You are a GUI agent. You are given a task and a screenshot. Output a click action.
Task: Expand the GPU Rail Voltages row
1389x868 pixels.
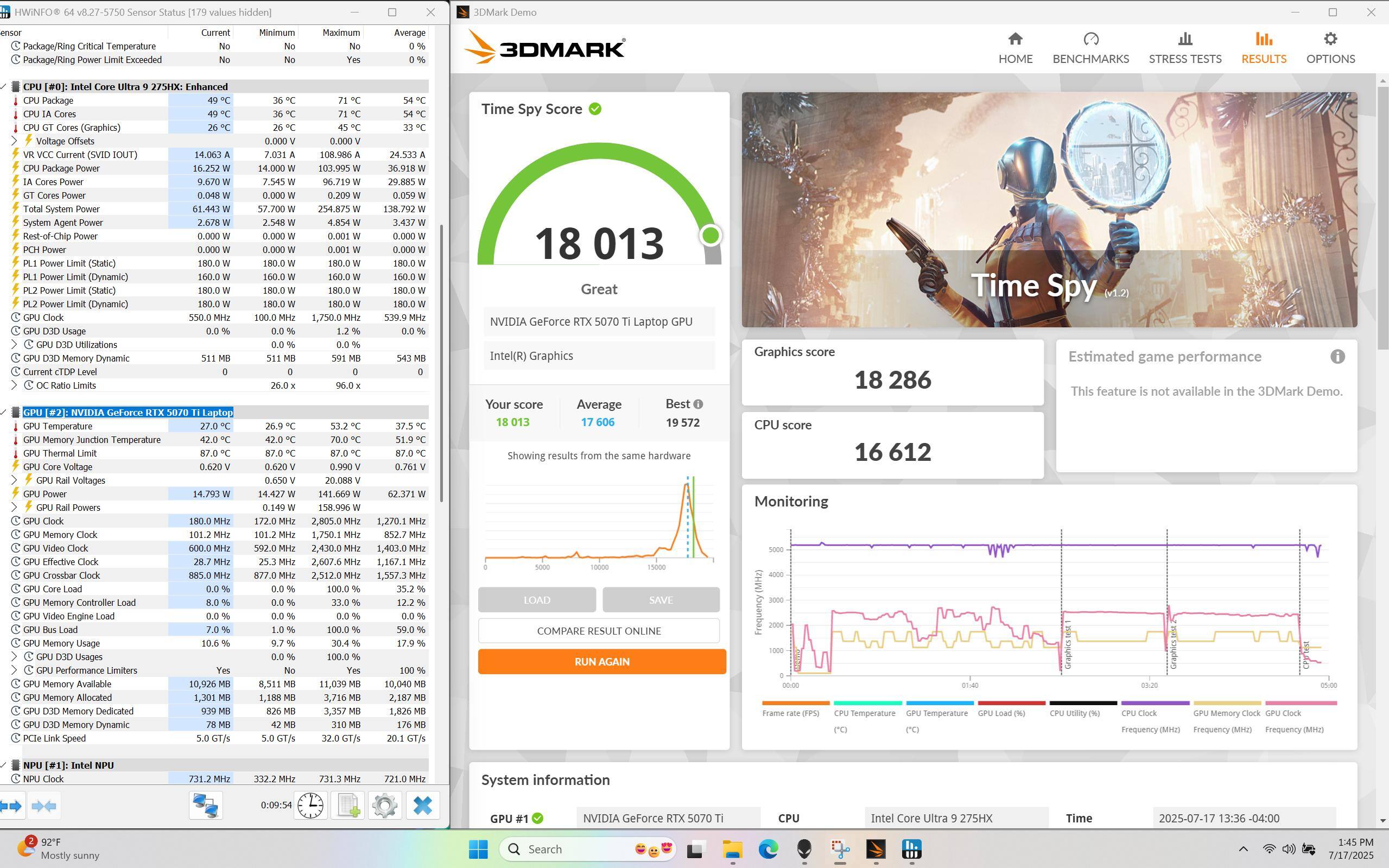[14, 480]
